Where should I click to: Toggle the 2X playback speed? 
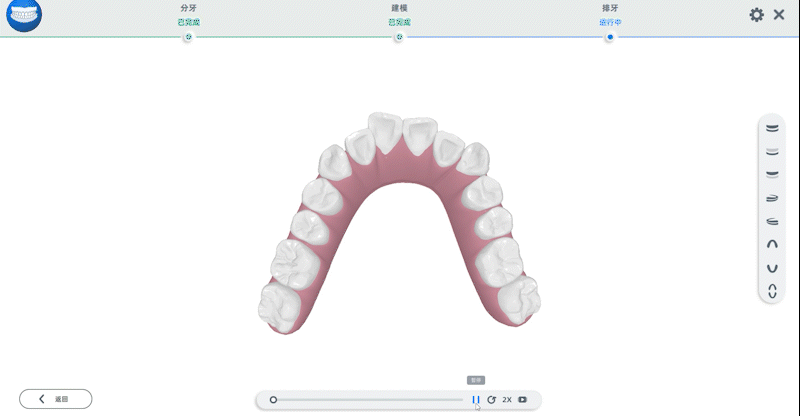[507, 399]
